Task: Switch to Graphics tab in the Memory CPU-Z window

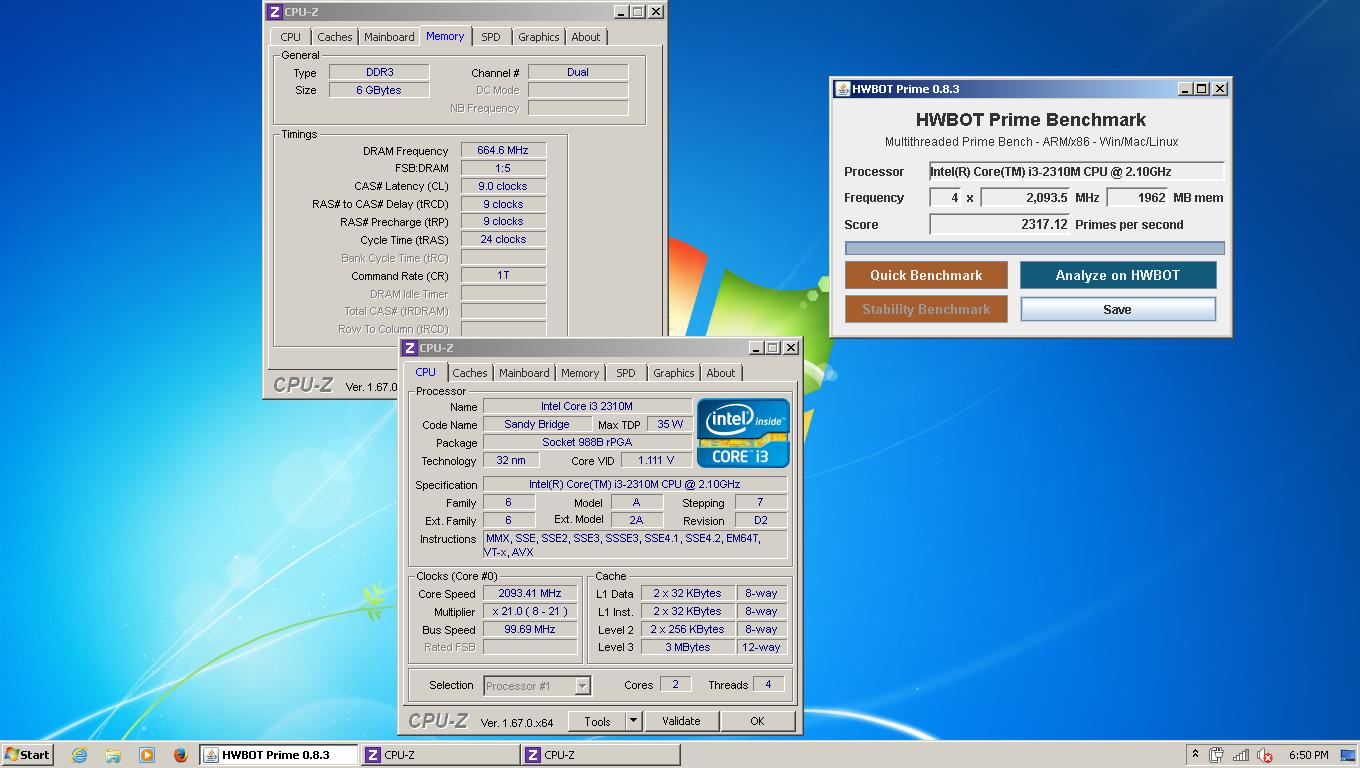Action: coord(538,37)
